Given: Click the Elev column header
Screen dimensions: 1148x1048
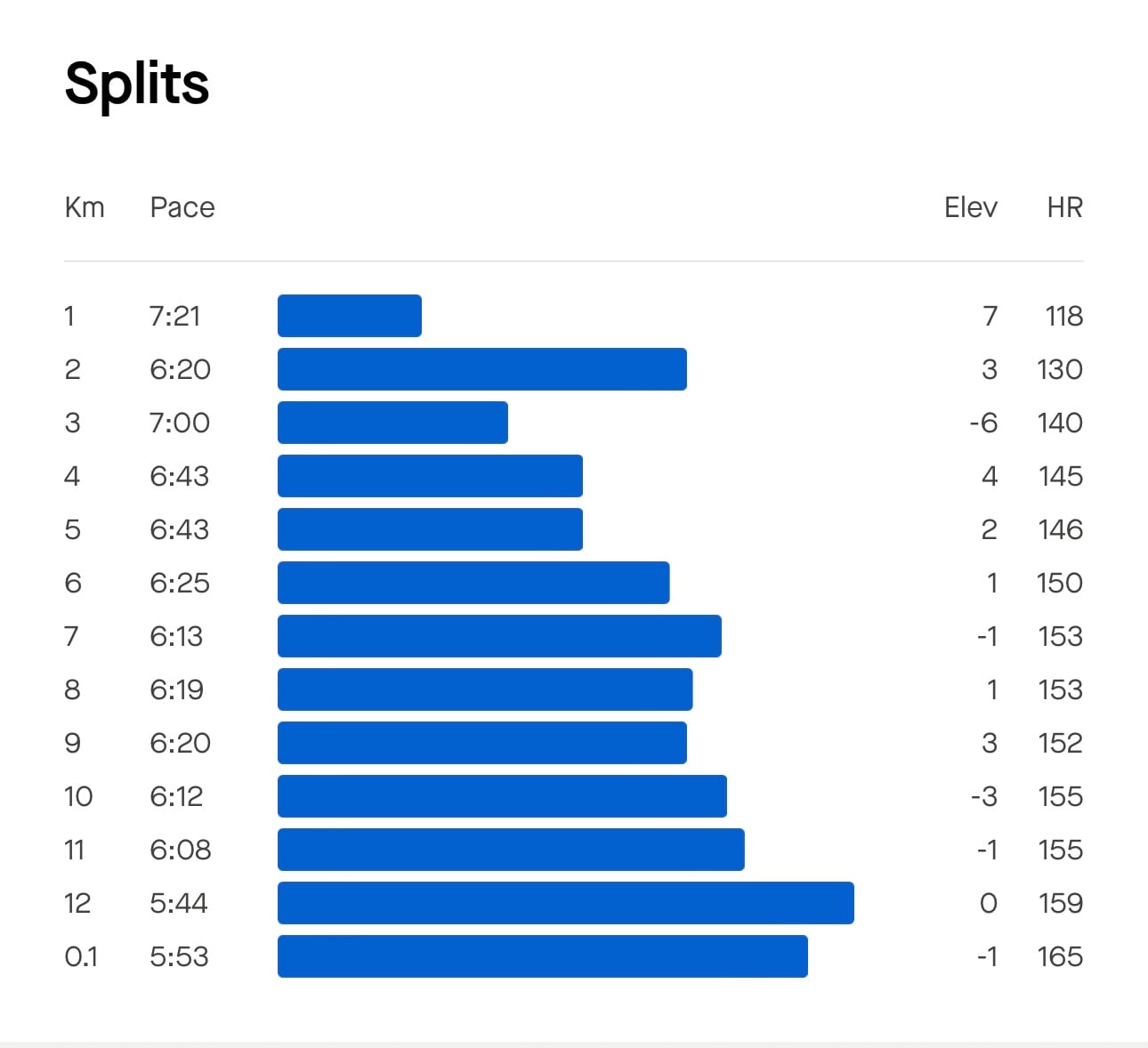Looking at the screenshot, I should pyautogui.click(x=970, y=207).
